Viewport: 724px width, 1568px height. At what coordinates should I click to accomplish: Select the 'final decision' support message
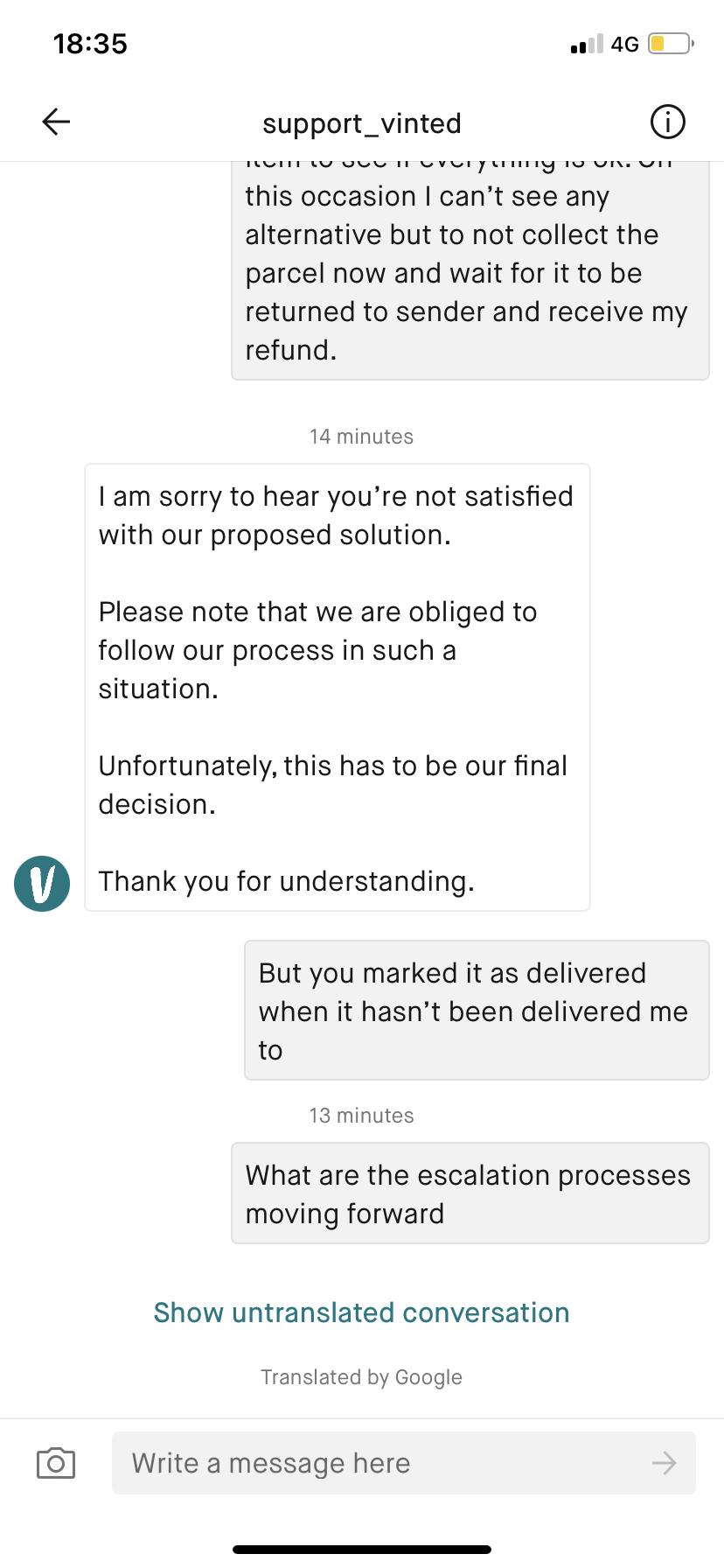coord(338,688)
